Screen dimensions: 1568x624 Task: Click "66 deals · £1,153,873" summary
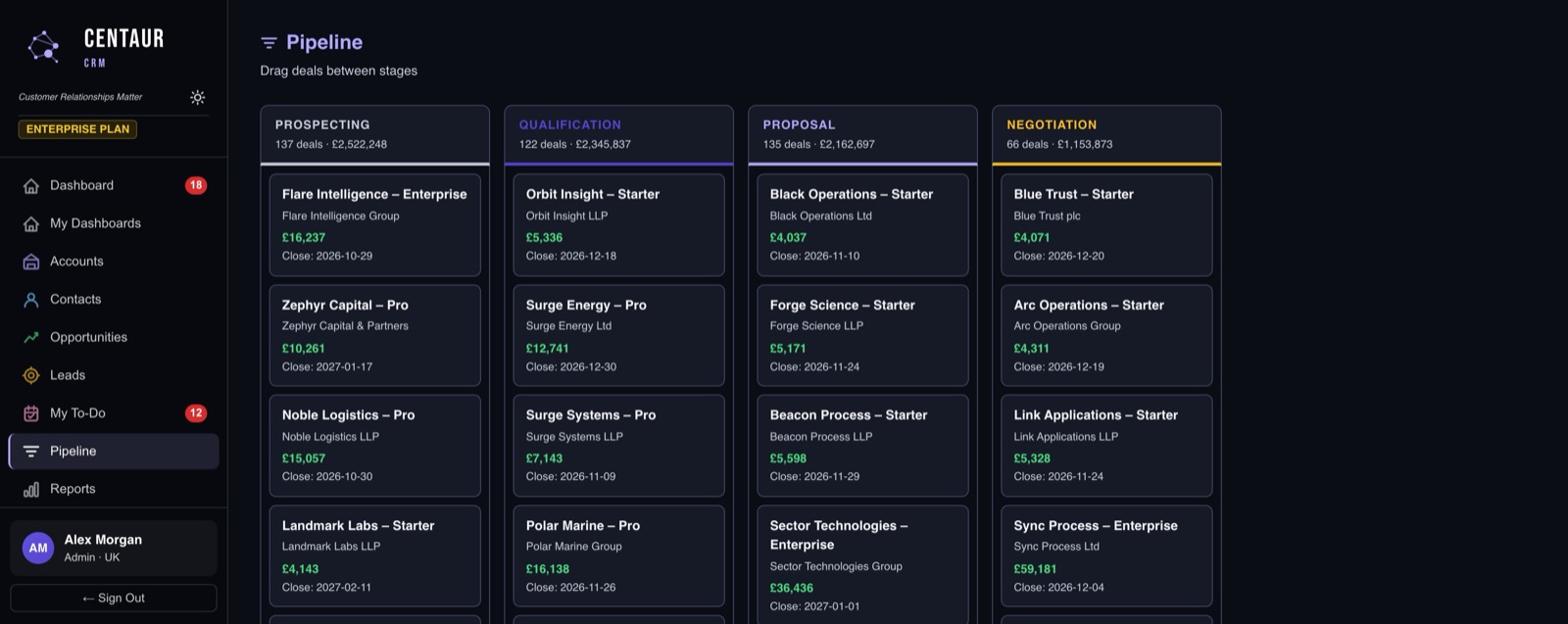click(x=1059, y=144)
